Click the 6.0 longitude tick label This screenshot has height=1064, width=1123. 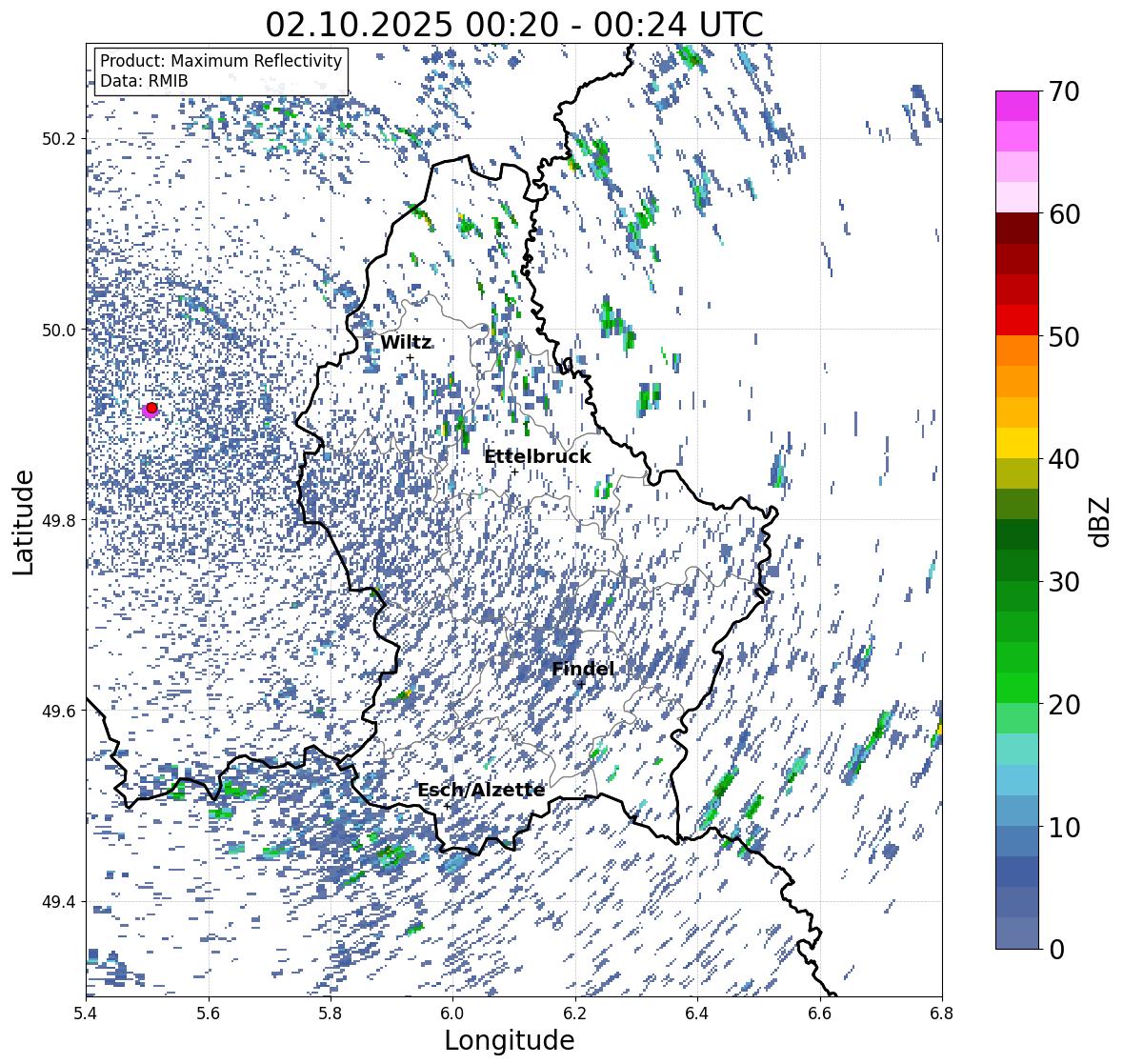pyautogui.click(x=452, y=1014)
